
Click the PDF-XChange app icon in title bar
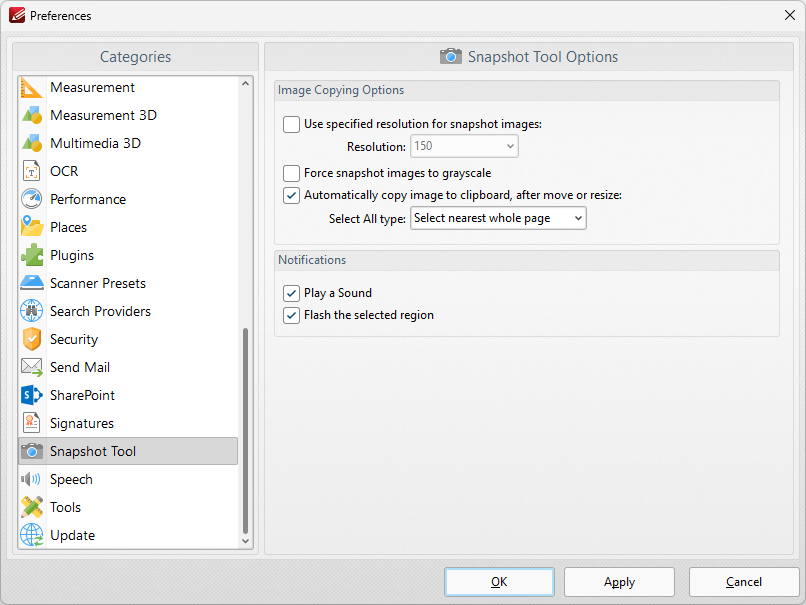[x=17, y=15]
